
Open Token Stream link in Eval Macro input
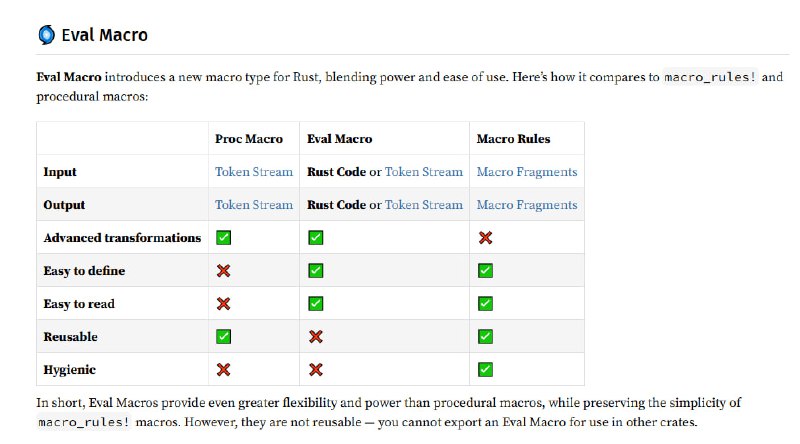pyautogui.click(x=424, y=172)
